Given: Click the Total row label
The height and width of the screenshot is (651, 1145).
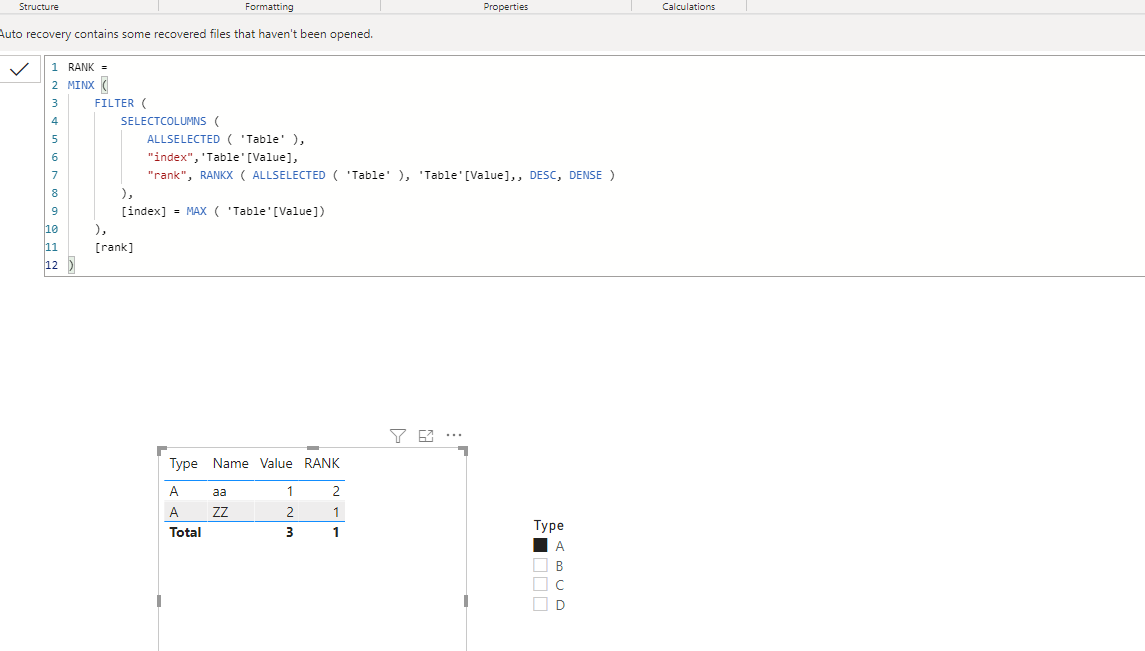Looking at the screenshot, I should (x=185, y=533).
